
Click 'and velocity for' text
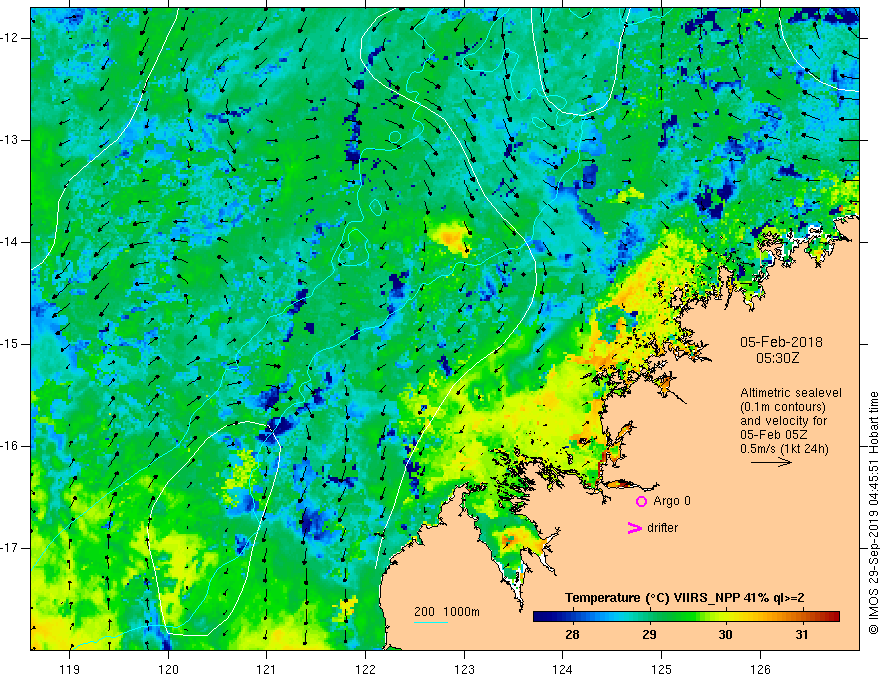pyautogui.click(x=783, y=421)
